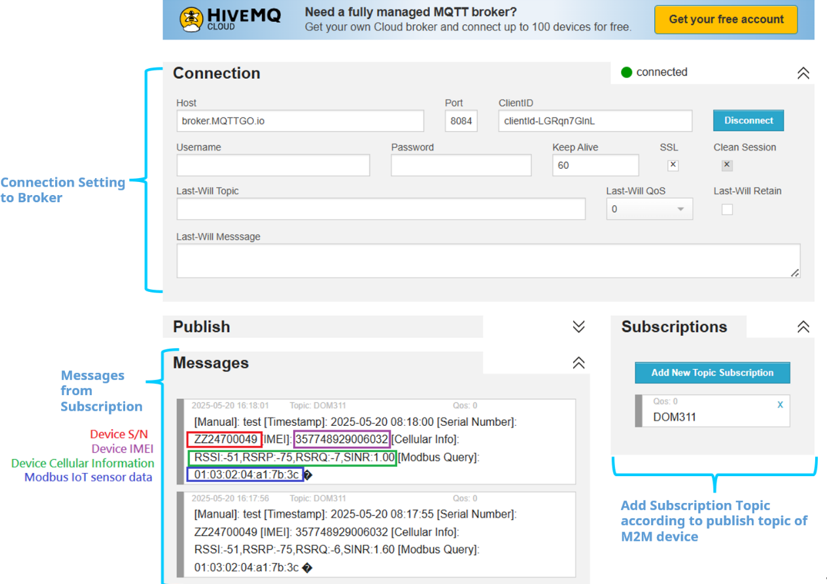Screen dimensions: 827x584
Task: Collapse the Connection panel chevron
Action: 802,73
